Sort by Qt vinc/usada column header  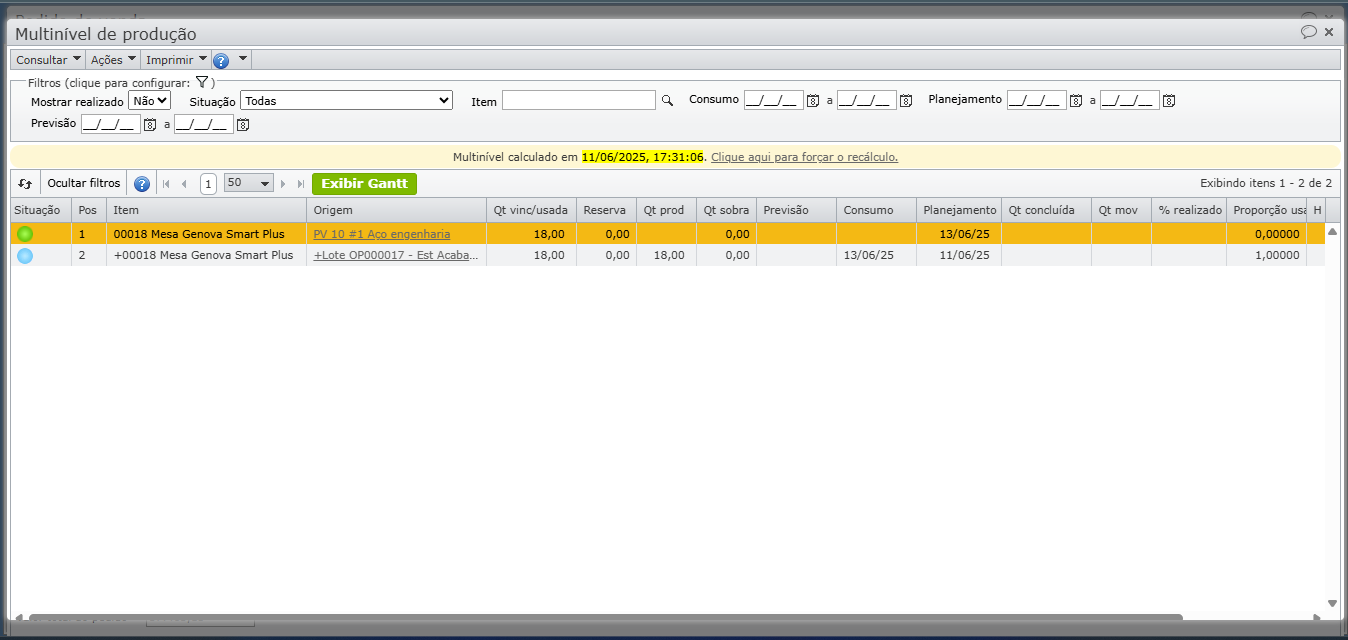coord(531,210)
